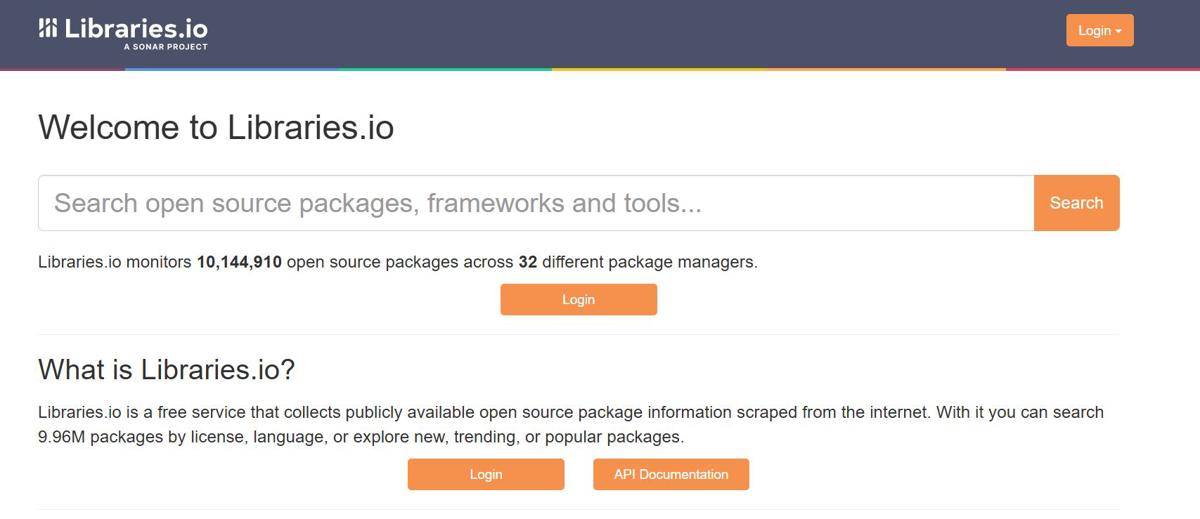1200x519 pixels.
Task: Focus the open source packages search field
Action: (536, 203)
